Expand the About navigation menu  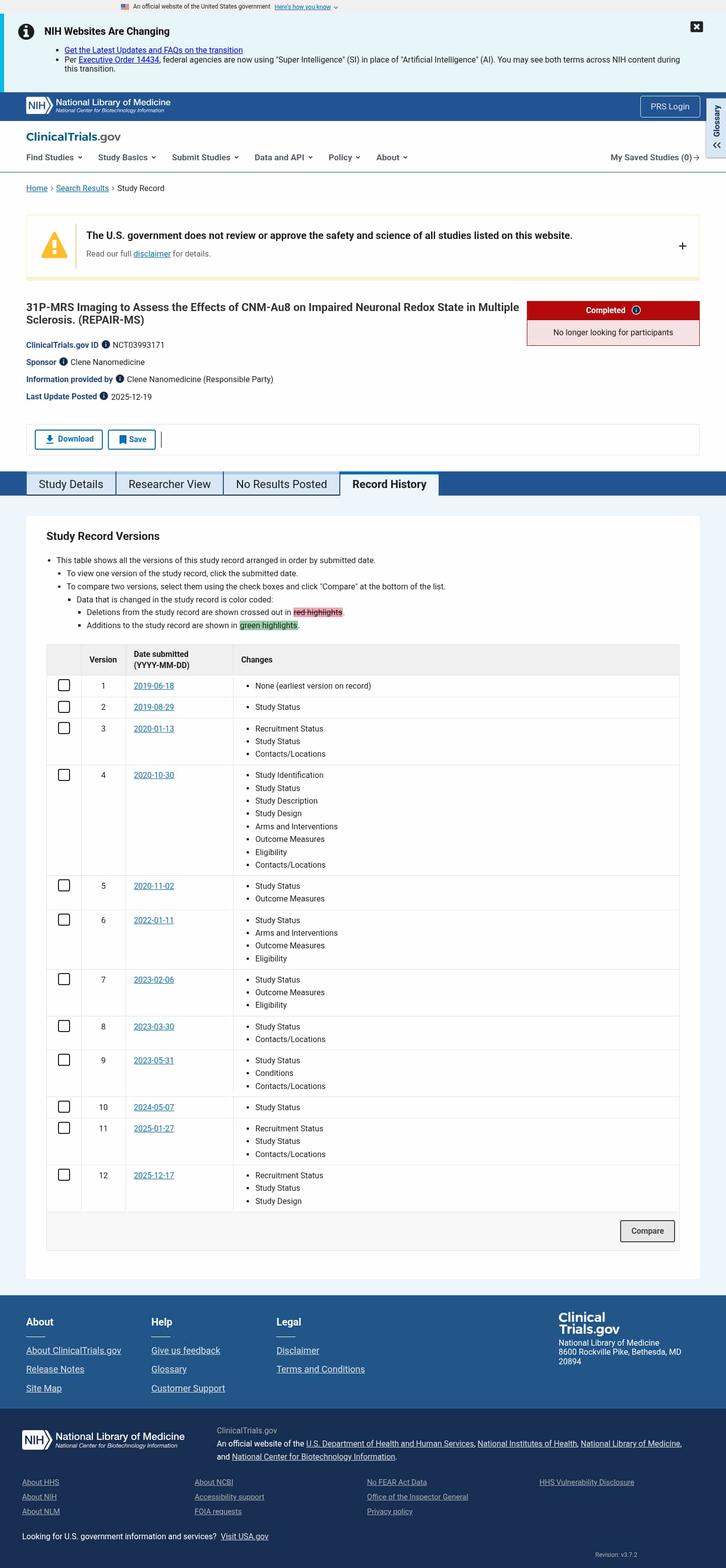point(392,157)
